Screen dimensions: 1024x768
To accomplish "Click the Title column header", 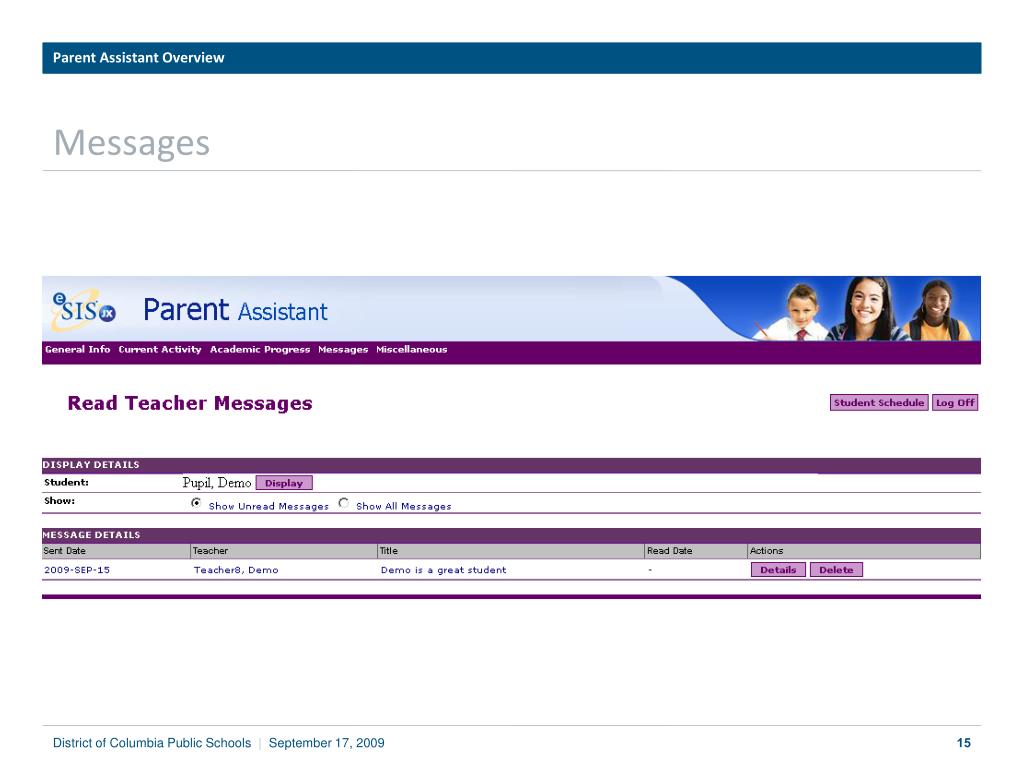I will click(x=511, y=551).
